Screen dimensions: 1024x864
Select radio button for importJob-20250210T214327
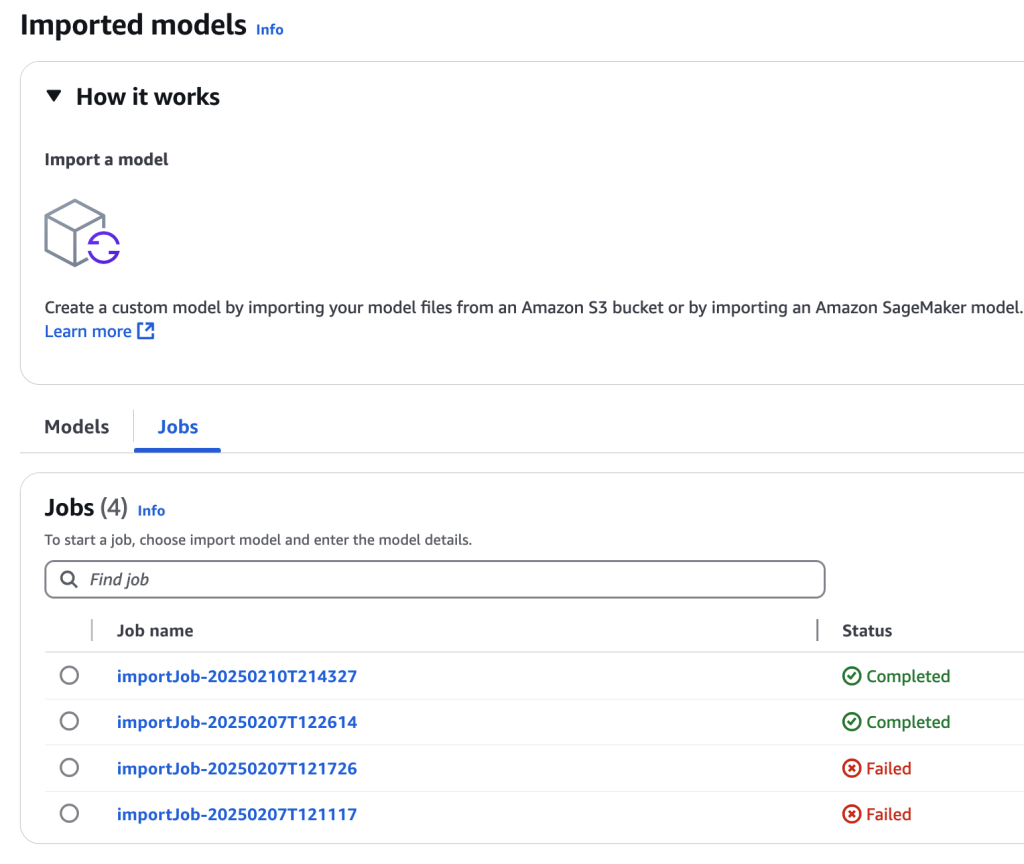(69, 676)
